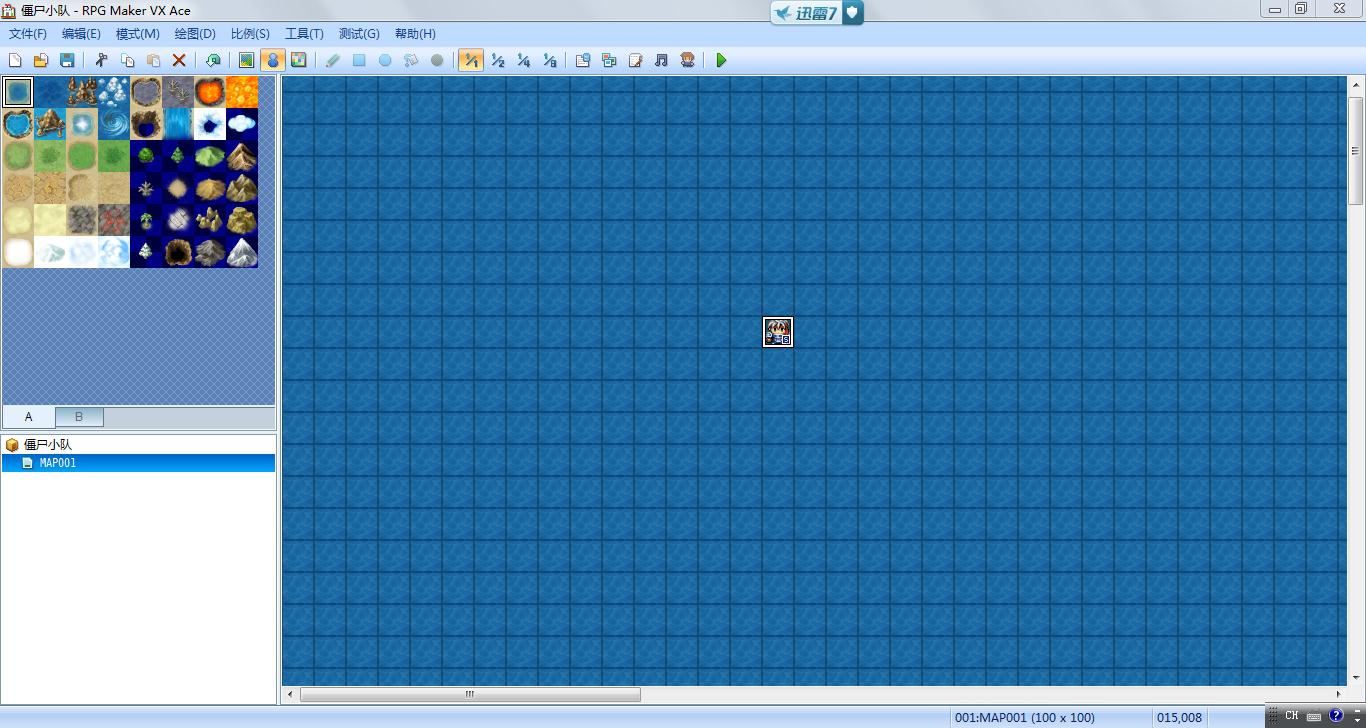Open a project using the folder icon
Viewport: 1366px width, 728px height.
coord(41,61)
